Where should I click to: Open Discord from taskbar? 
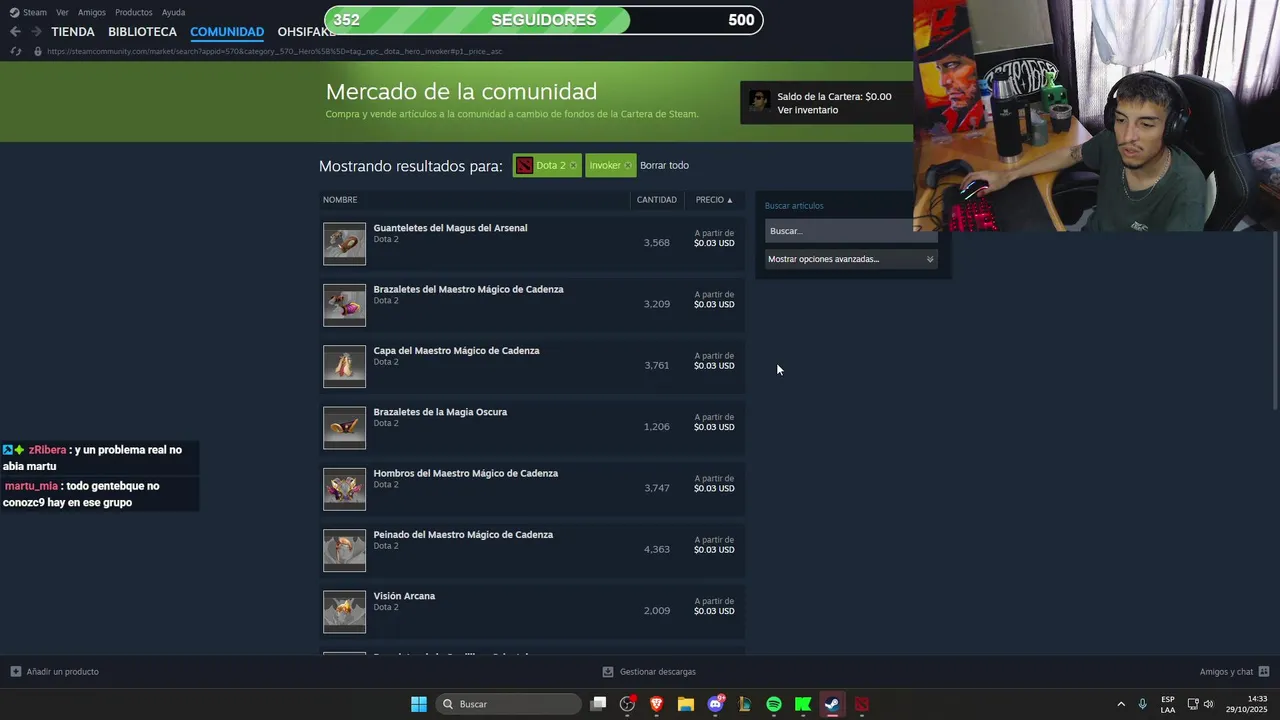(715, 704)
